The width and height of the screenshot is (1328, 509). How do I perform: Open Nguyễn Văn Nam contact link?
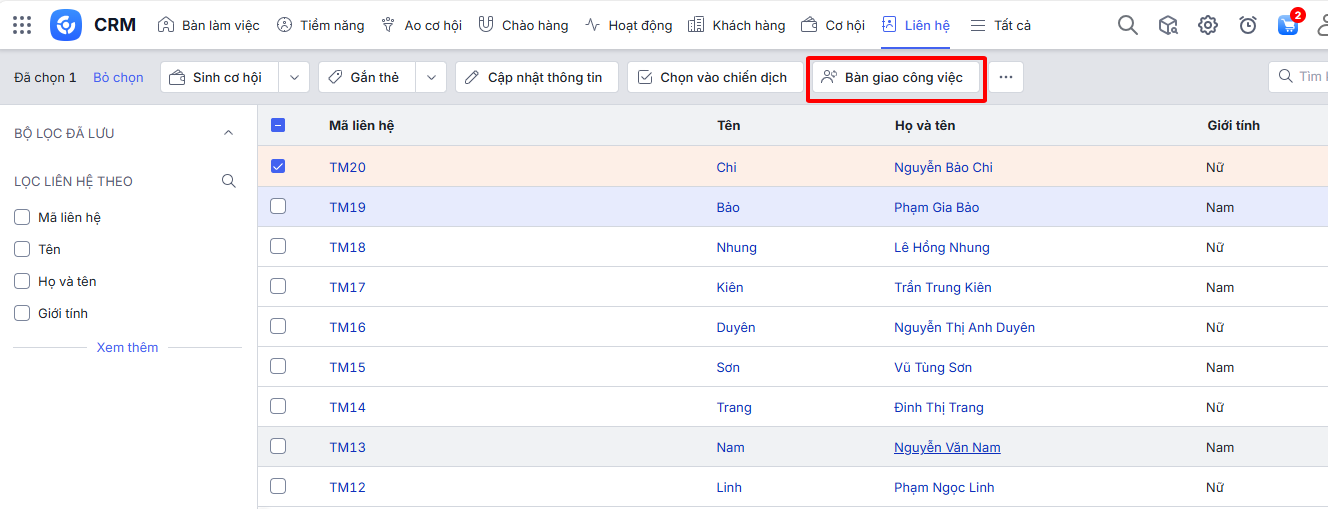(947, 447)
